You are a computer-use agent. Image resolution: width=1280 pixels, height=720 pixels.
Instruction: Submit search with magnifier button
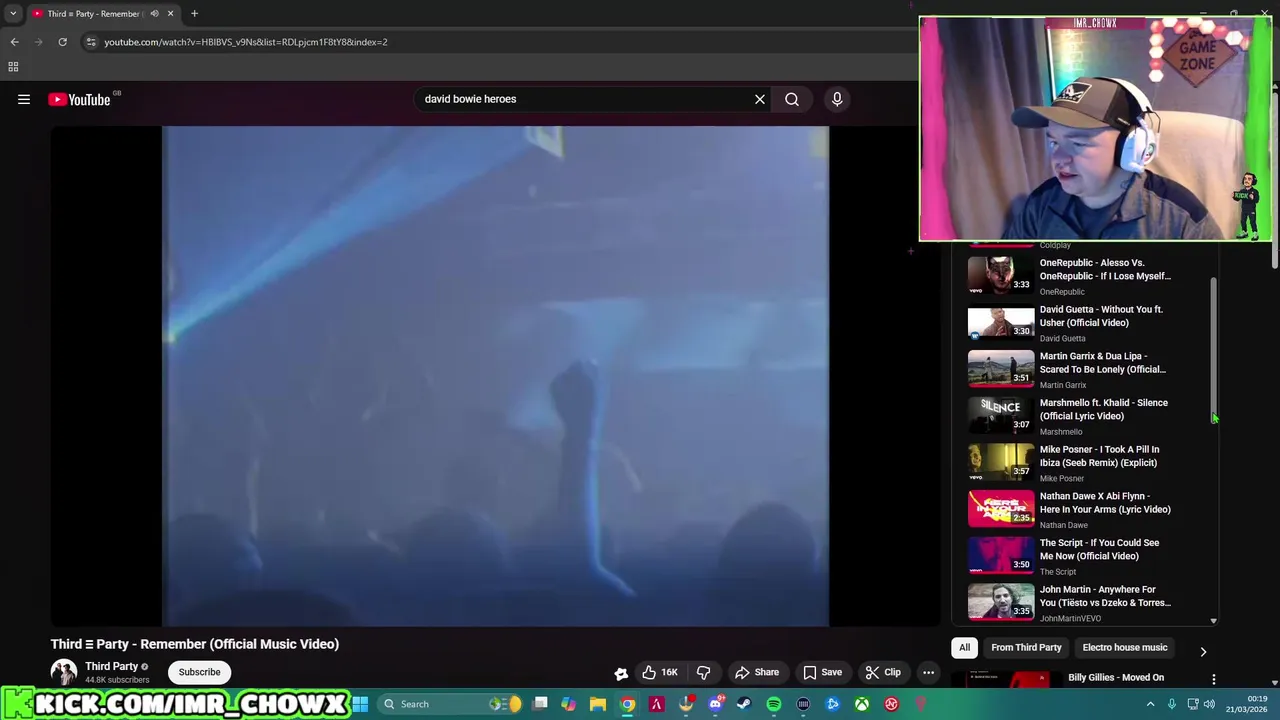click(792, 99)
